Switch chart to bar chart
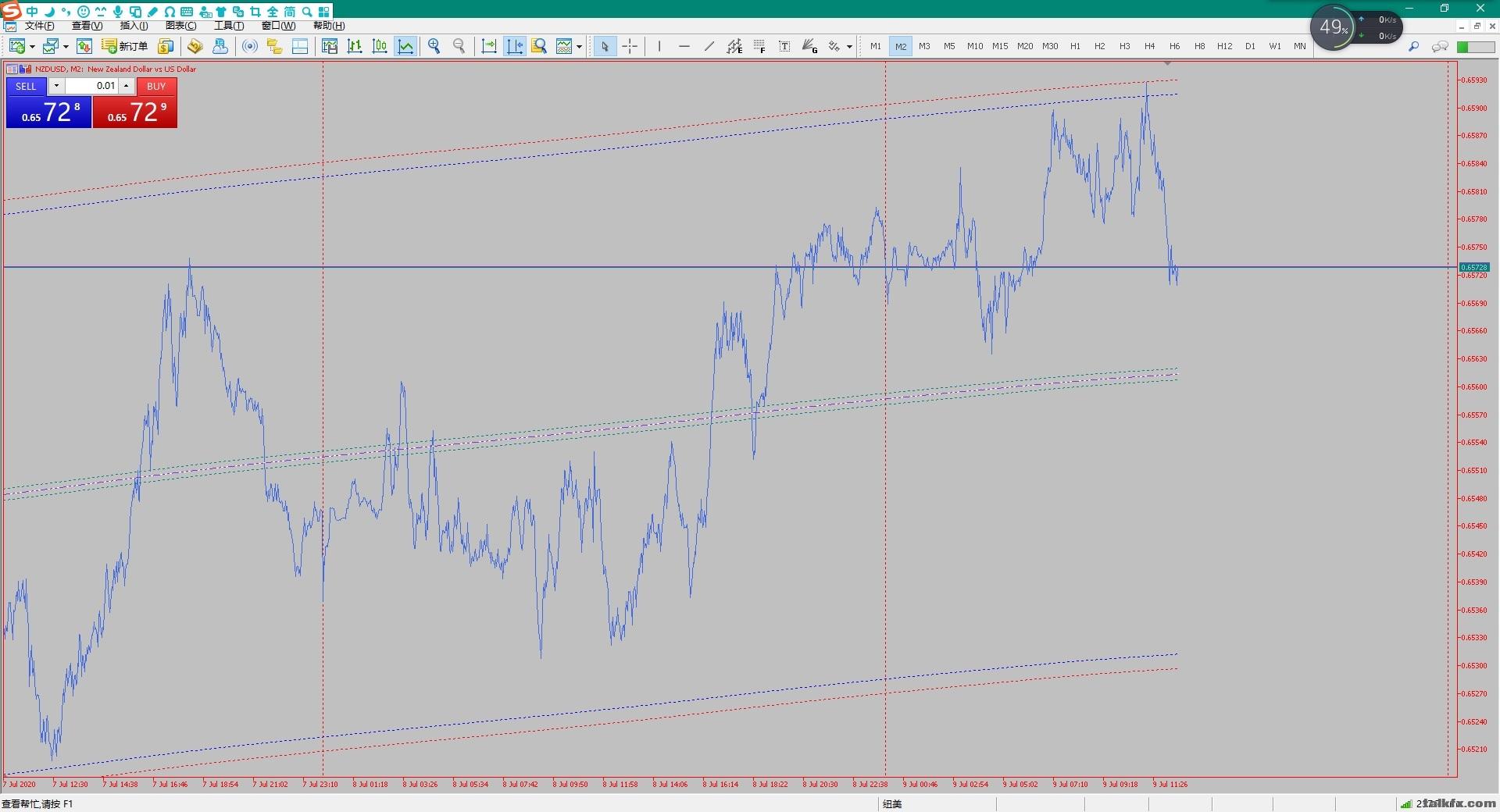Image resolution: width=1500 pixels, height=812 pixels. (355, 47)
